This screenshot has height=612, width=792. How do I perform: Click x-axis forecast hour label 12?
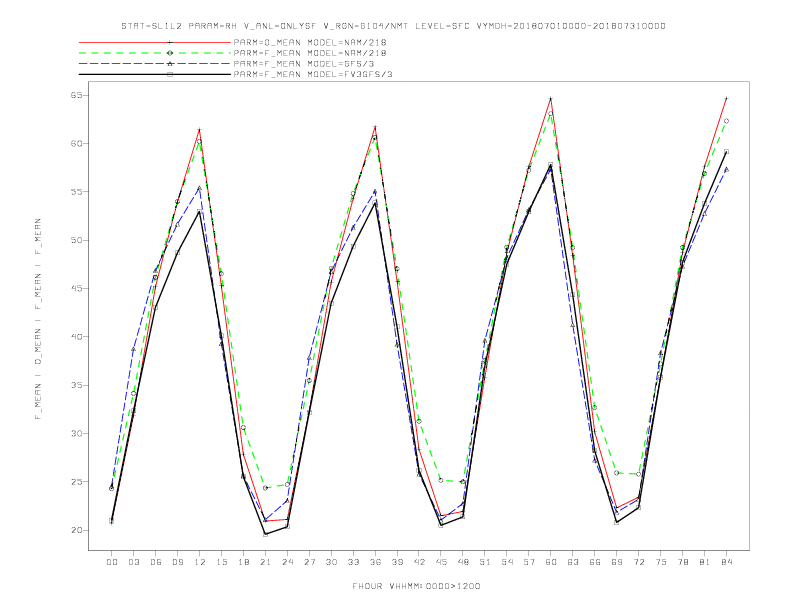200,562
